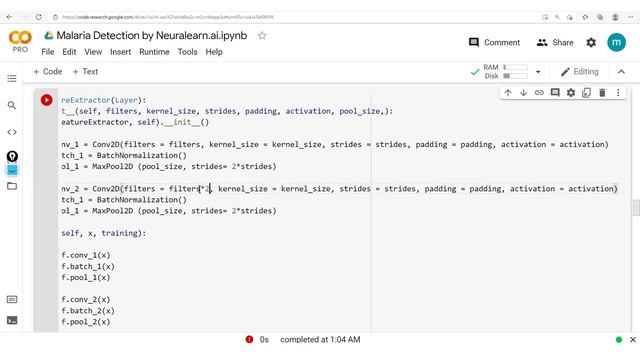The width and height of the screenshot is (640, 360).
Task: Click the 'f.batch_2(x)' code line
Action: [x=88, y=311]
